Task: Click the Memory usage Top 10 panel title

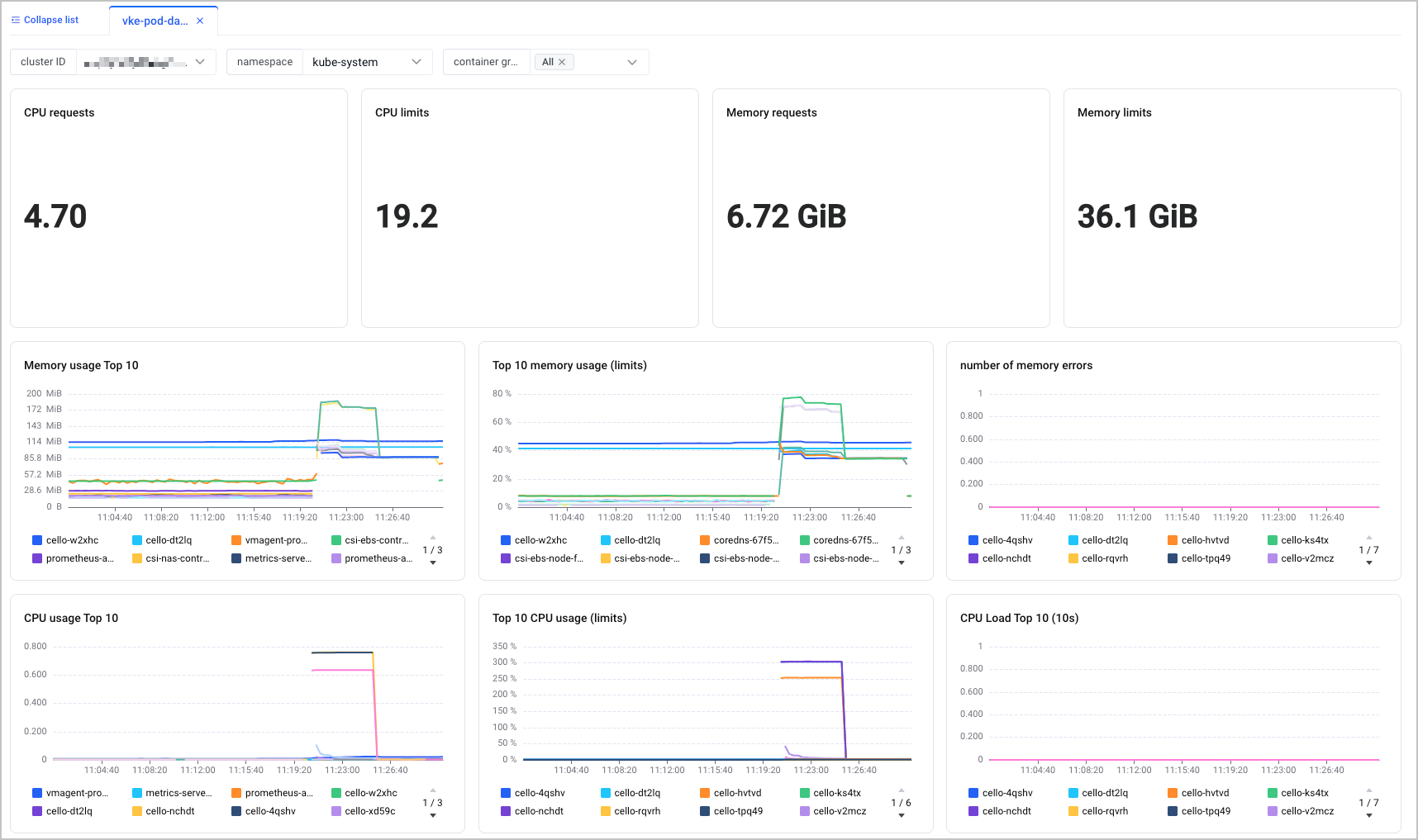Action: click(81, 365)
